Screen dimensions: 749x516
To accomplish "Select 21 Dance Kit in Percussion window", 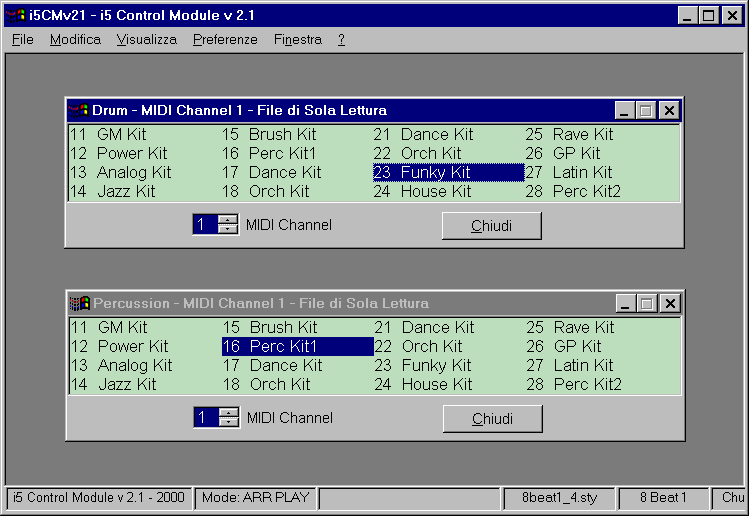I will coord(424,327).
